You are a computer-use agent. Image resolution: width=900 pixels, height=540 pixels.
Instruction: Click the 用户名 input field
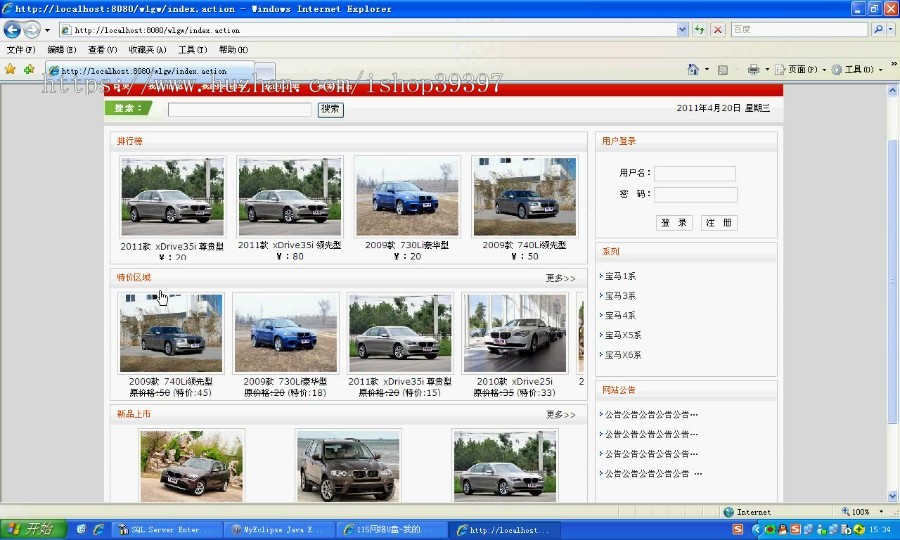(x=695, y=173)
